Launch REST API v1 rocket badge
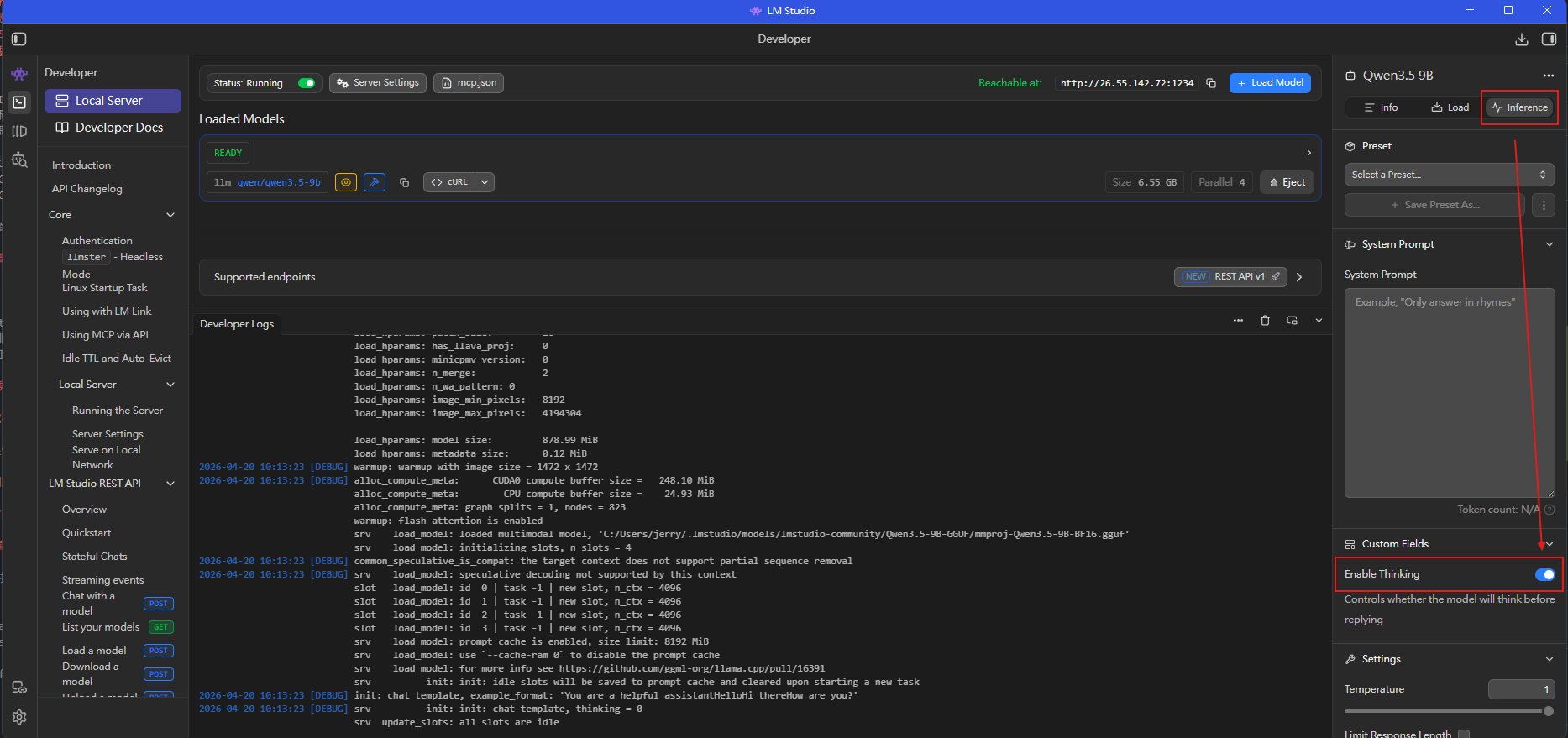 pyautogui.click(x=1230, y=277)
